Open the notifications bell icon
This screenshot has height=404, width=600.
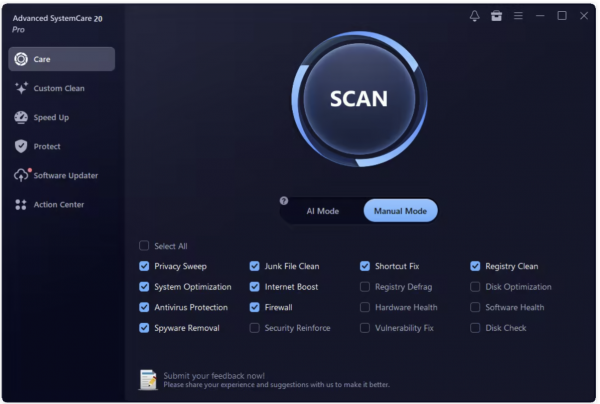coord(474,16)
